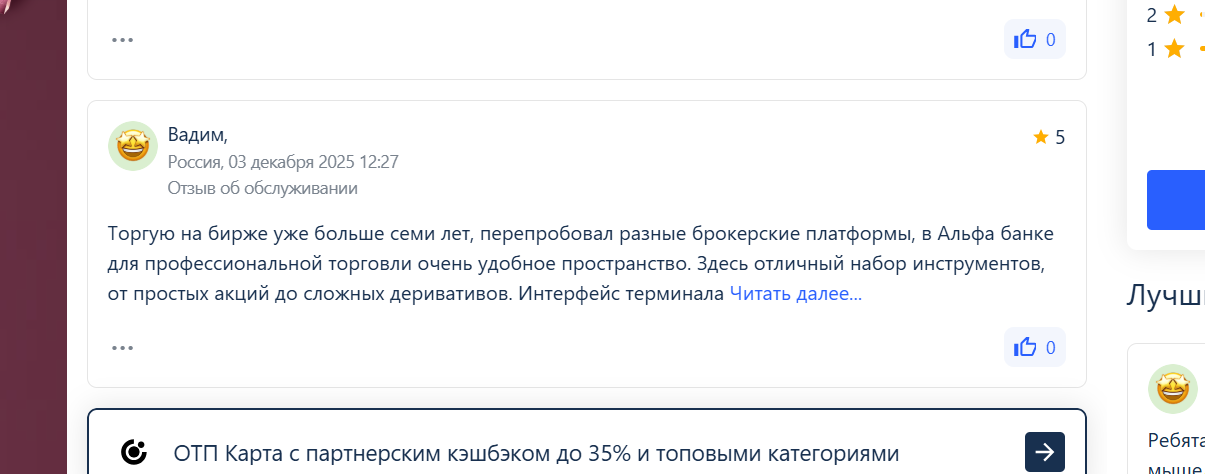This screenshot has width=1205, height=474.
Task: Toggle thumbs-up like on Вадим's review
Action: [1034, 348]
